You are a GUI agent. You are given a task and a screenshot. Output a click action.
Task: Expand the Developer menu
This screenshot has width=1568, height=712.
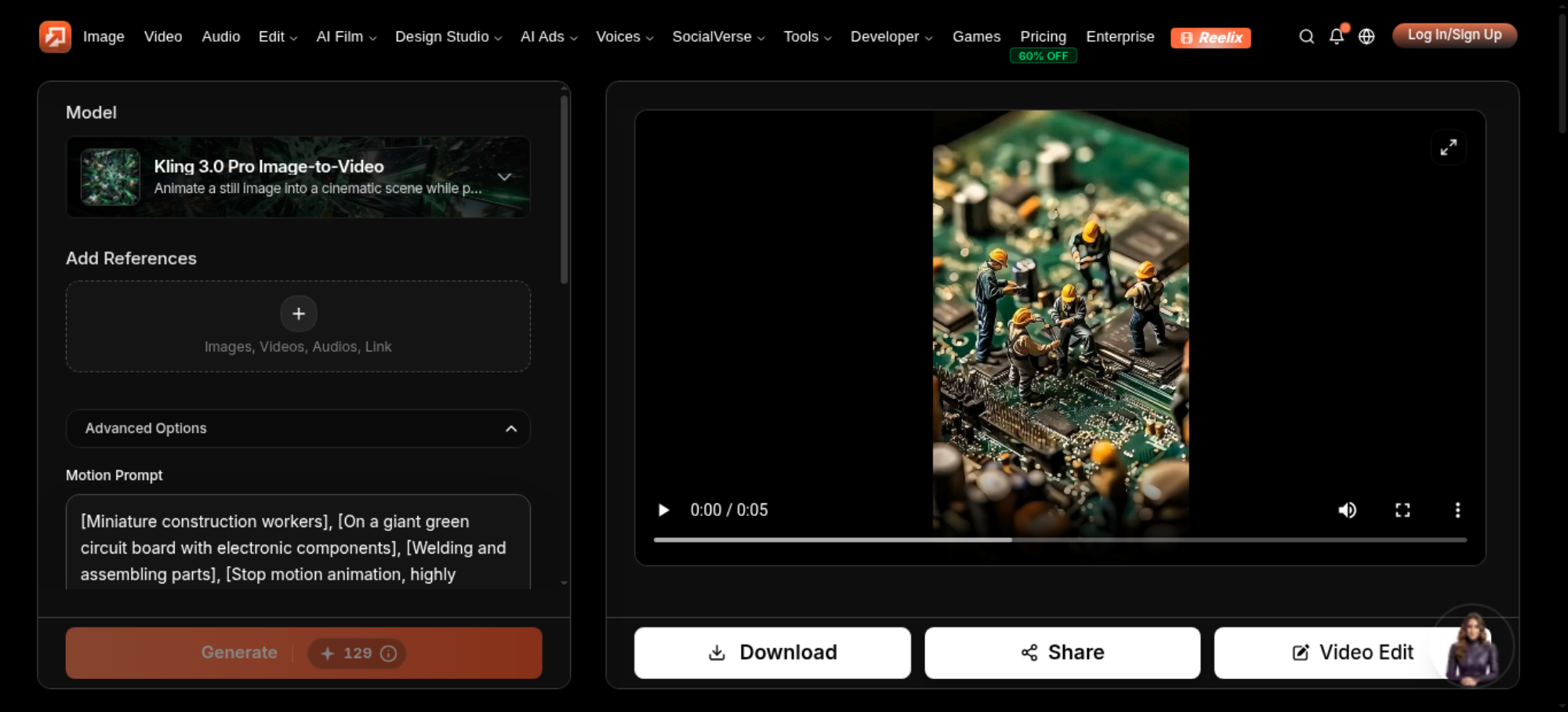[x=891, y=37]
